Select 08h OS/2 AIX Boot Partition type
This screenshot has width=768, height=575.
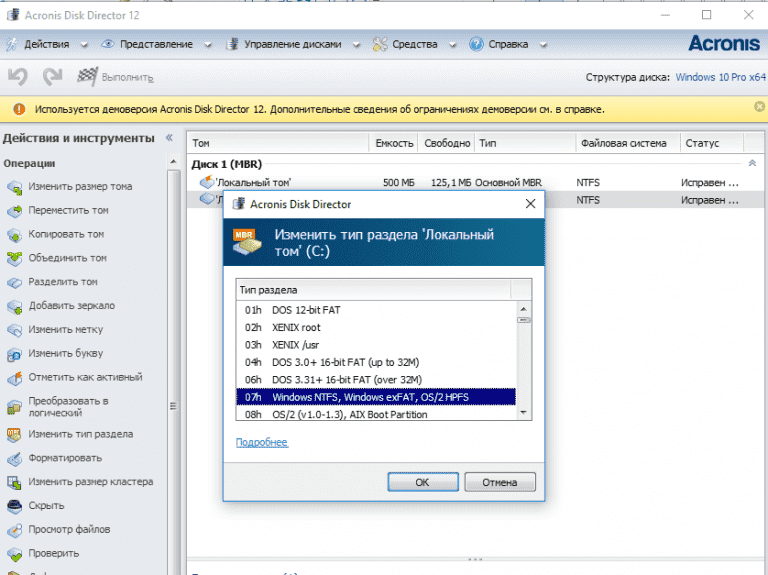pyautogui.click(x=376, y=414)
